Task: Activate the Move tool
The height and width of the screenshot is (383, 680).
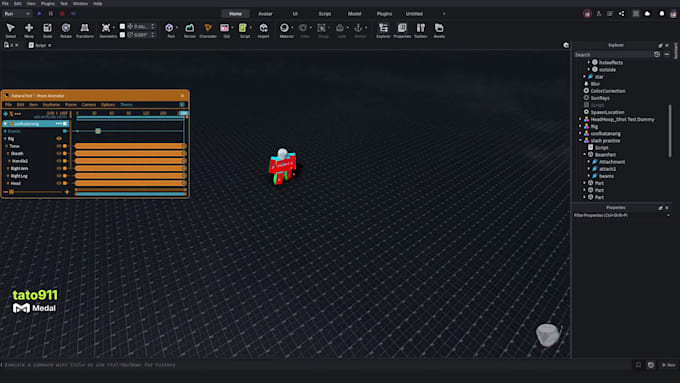Action: pyautogui.click(x=29, y=30)
